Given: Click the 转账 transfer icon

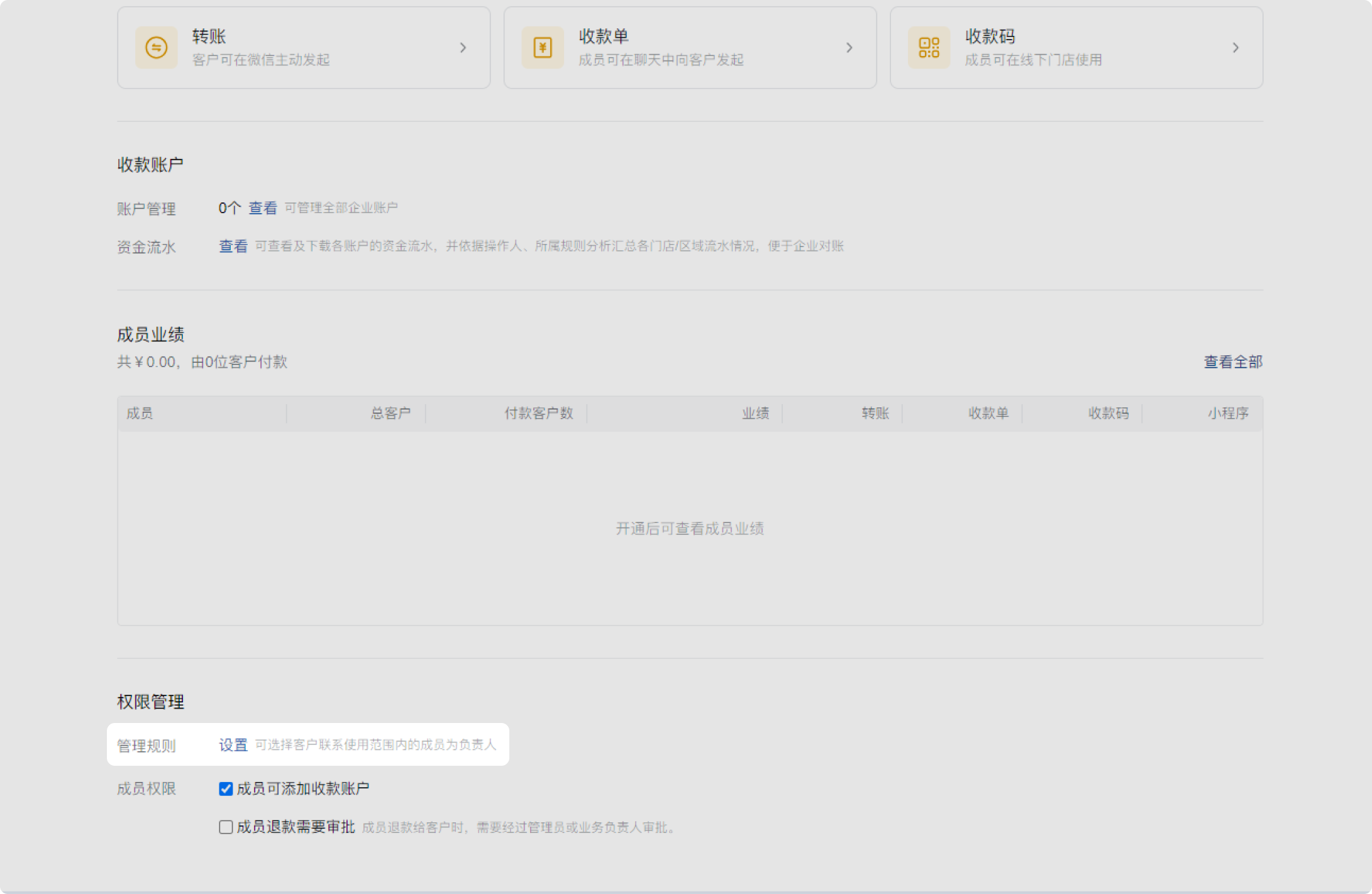Looking at the screenshot, I should pos(156,47).
